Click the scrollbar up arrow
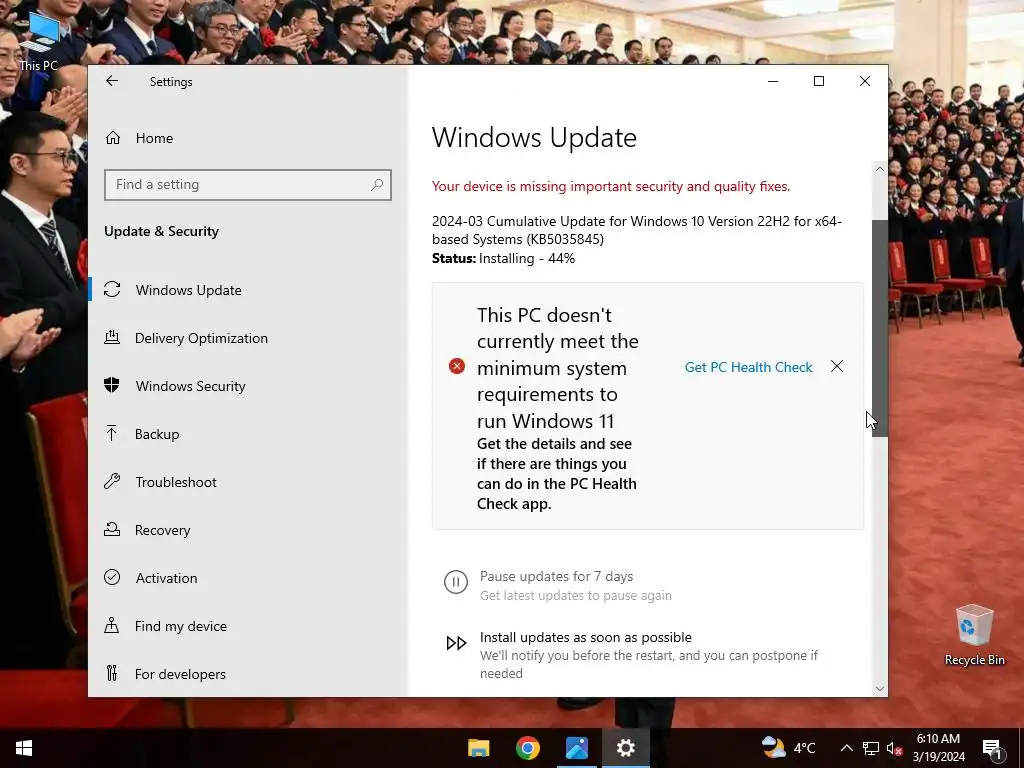Viewport: 1024px width, 768px height. click(x=880, y=169)
